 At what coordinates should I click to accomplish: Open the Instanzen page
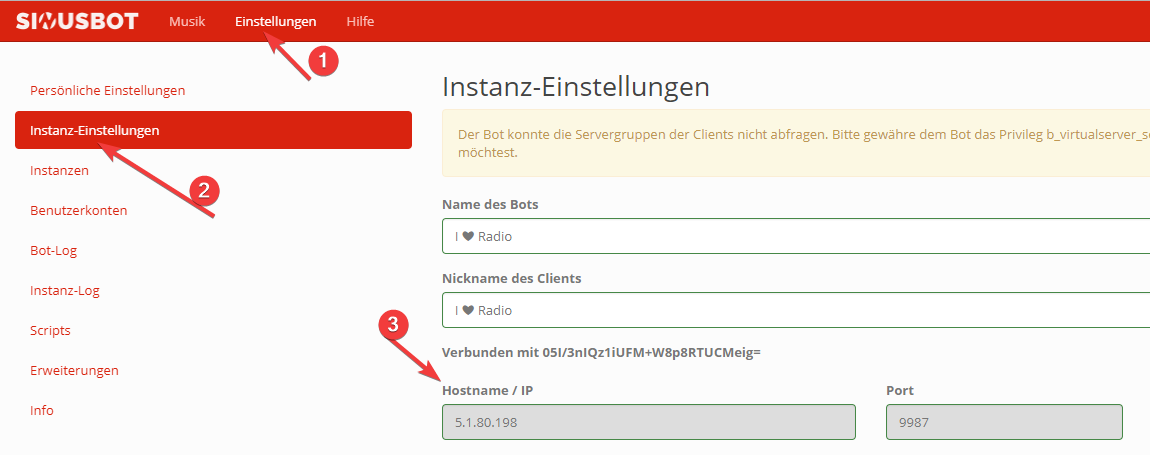coord(59,170)
